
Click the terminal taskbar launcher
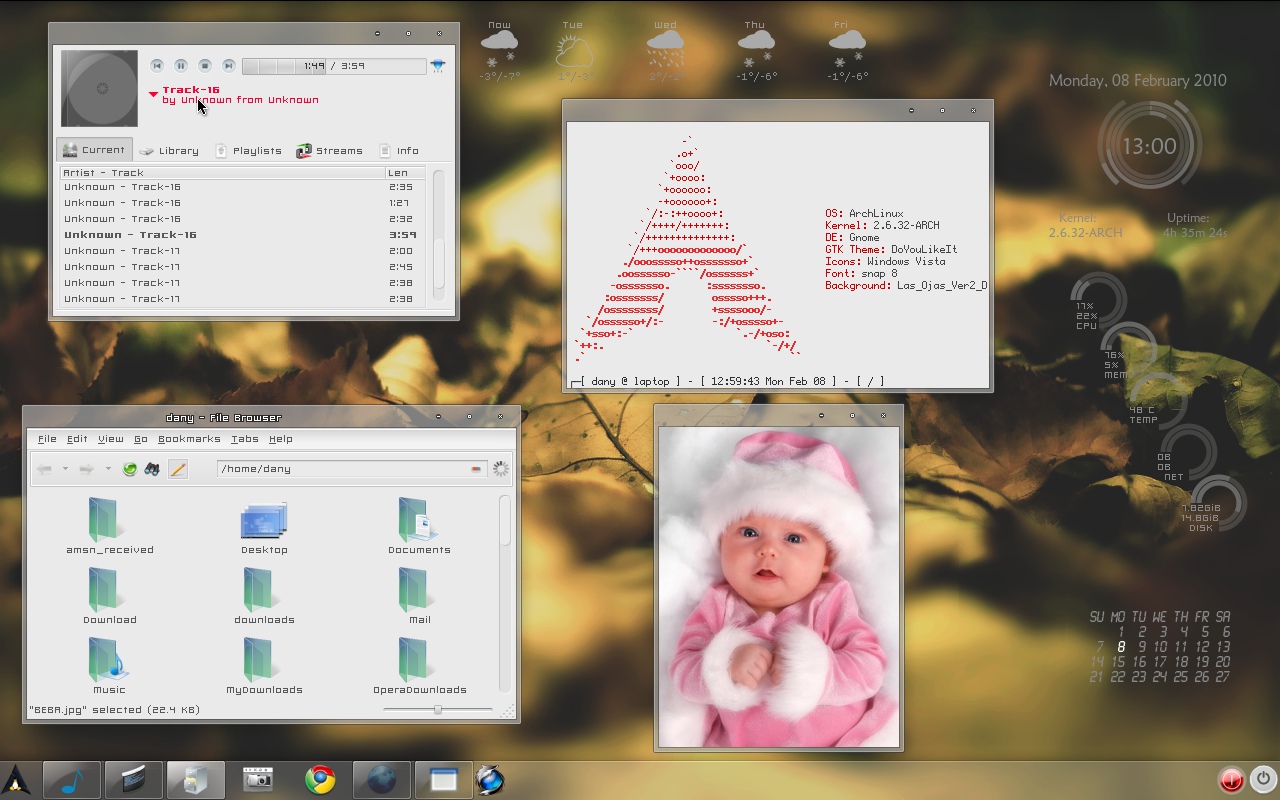134,780
